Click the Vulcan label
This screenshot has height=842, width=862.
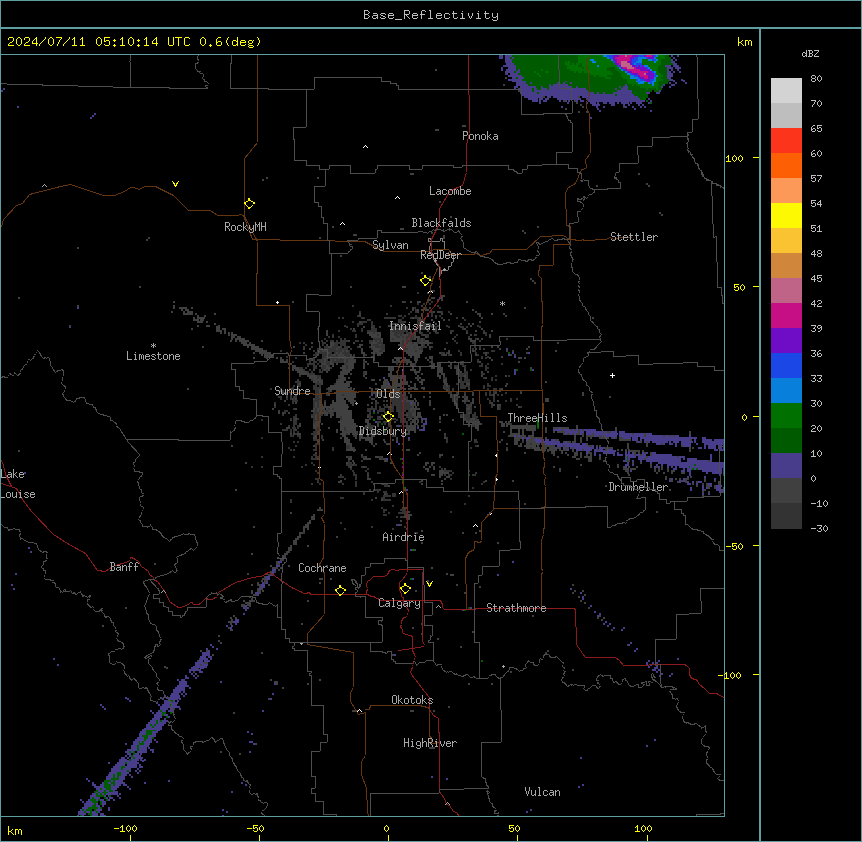pyautogui.click(x=542, y=792)
